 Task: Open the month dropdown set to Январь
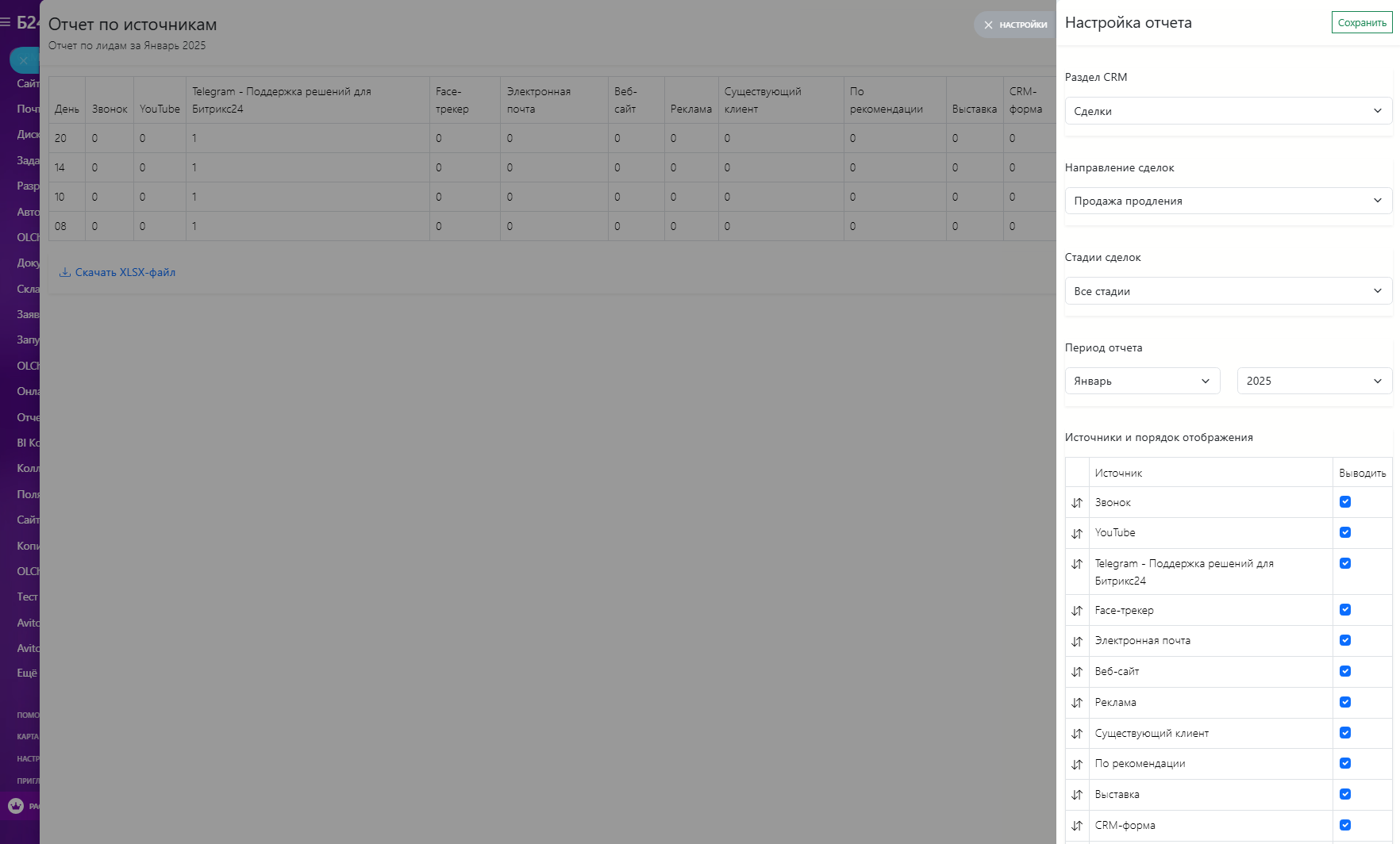pos(1141,381)
